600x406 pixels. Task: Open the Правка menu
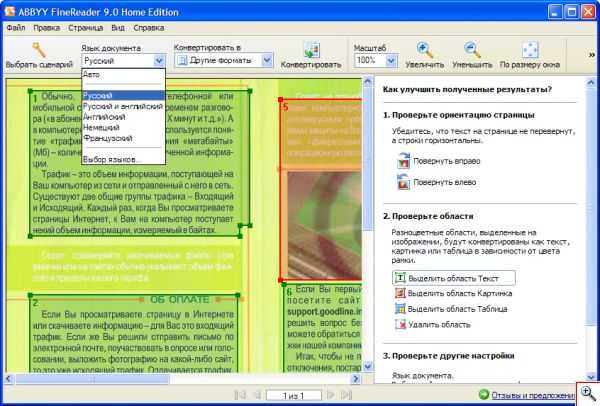[46, 28]
